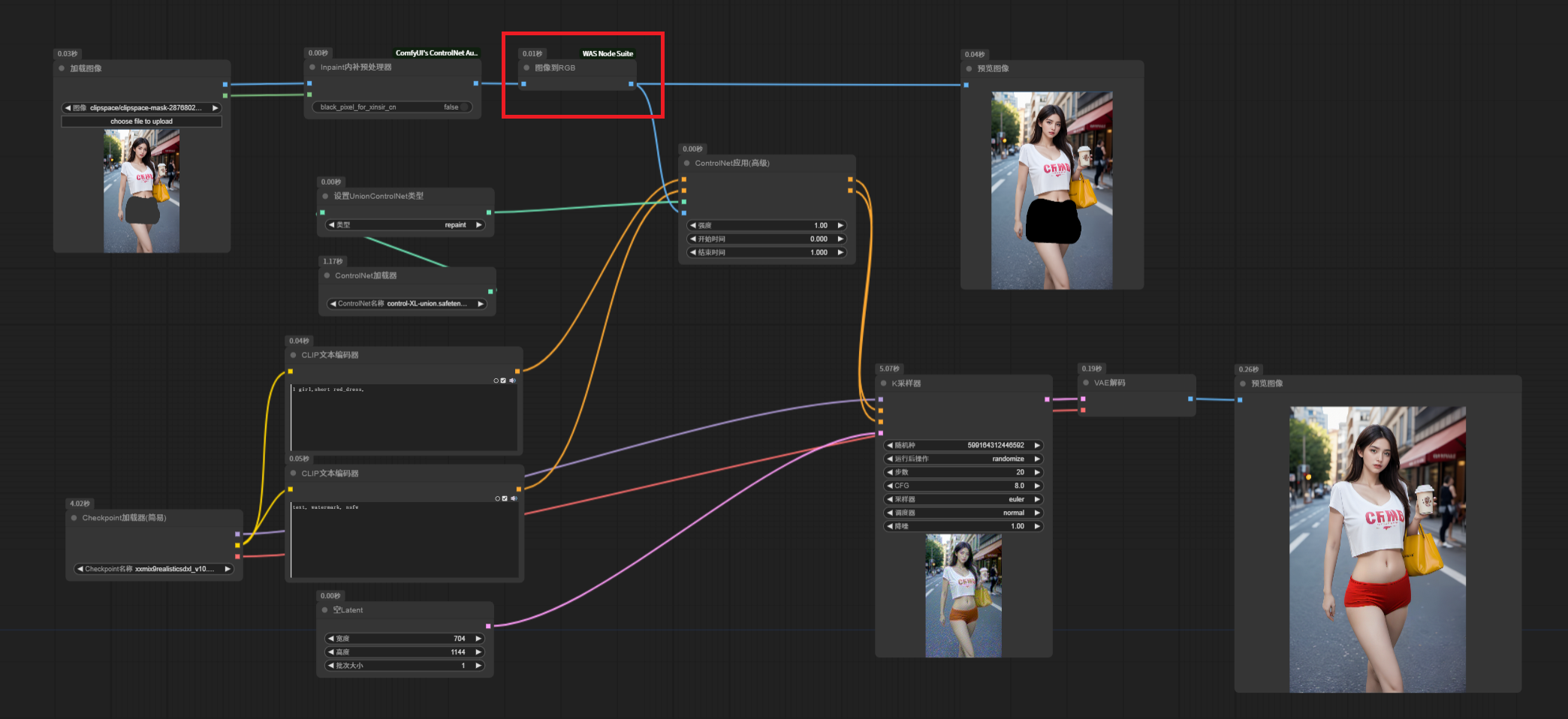This screenshot has width=1568, height=719.
Task: Toggle black_pixel_for_xinsir_cn from false
Action: pyautogui.click(x=393, y=107)
